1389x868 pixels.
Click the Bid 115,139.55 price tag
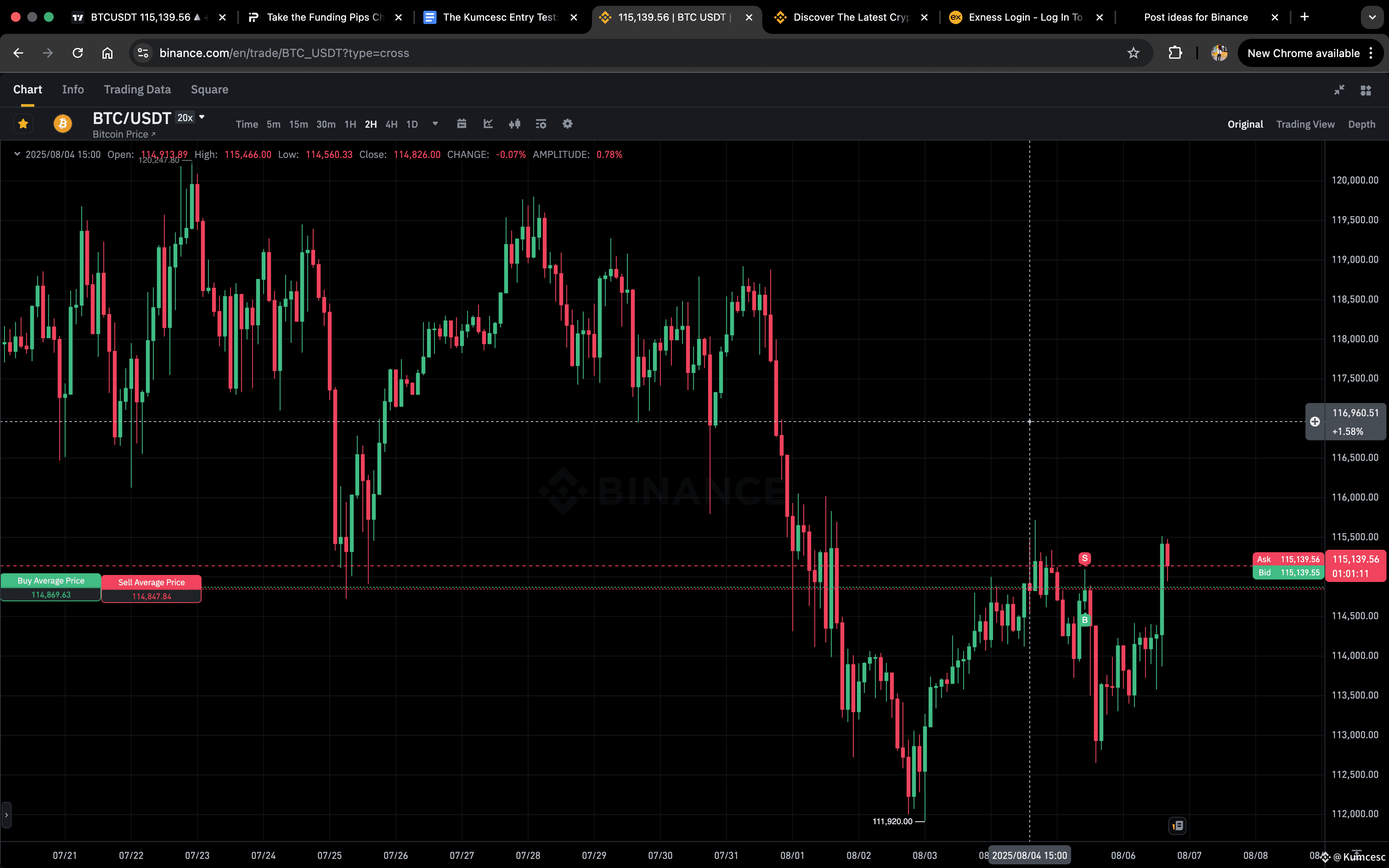coord(1288,572)
